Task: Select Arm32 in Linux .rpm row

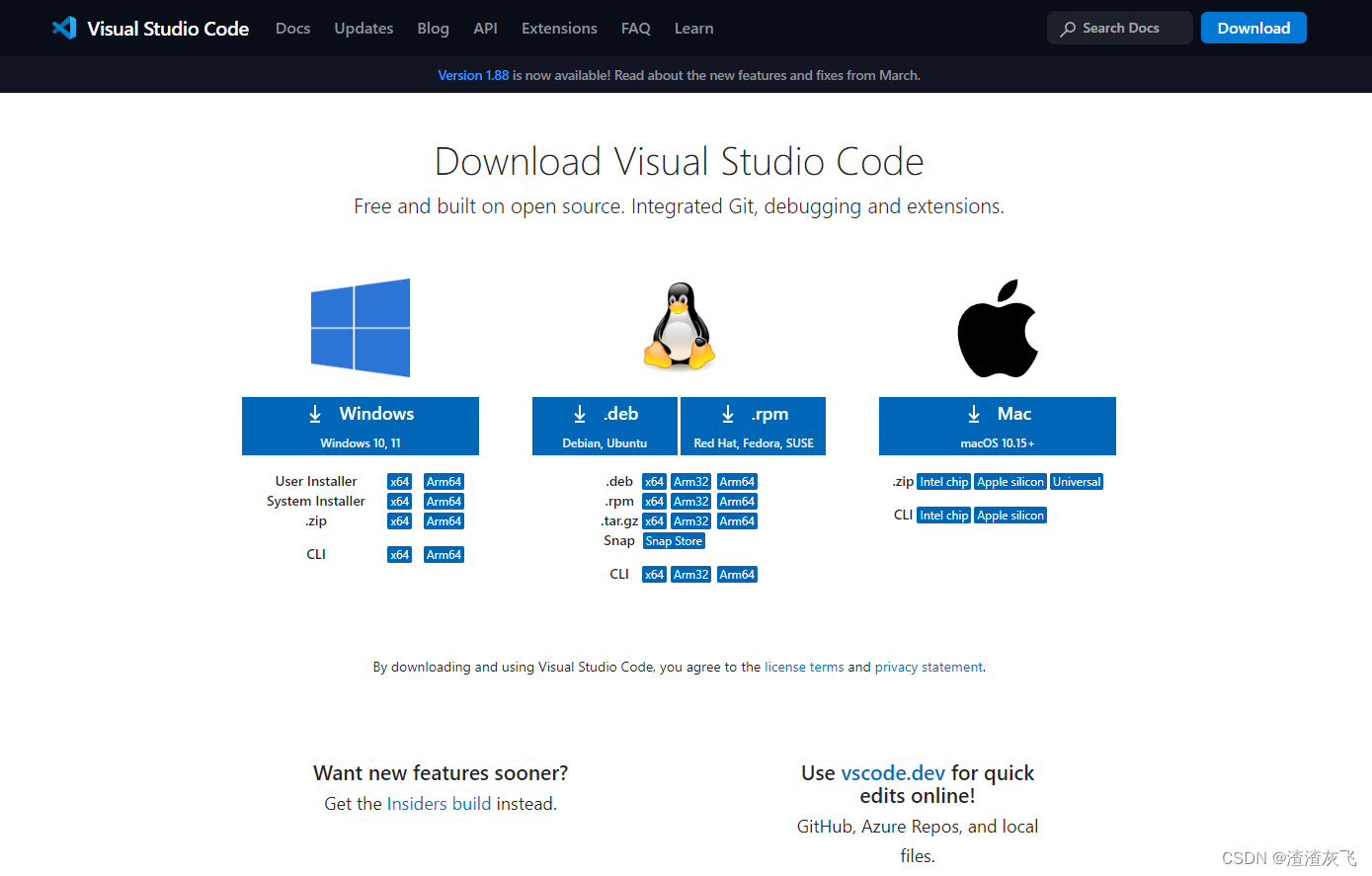Action: tap(691, 502)
